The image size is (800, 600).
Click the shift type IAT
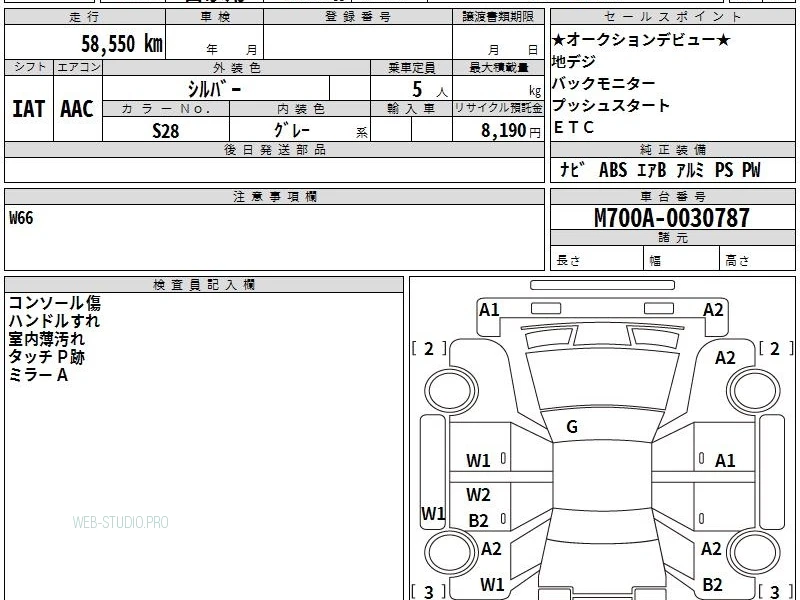(x=29, y=109)
